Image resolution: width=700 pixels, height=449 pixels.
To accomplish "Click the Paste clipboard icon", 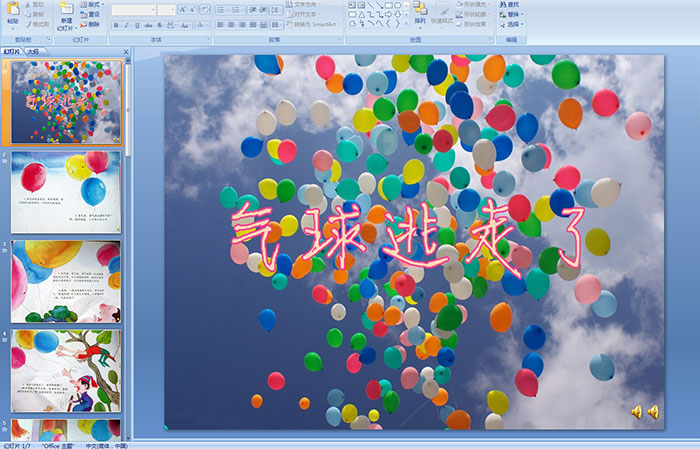I will [x=13, y=8].
